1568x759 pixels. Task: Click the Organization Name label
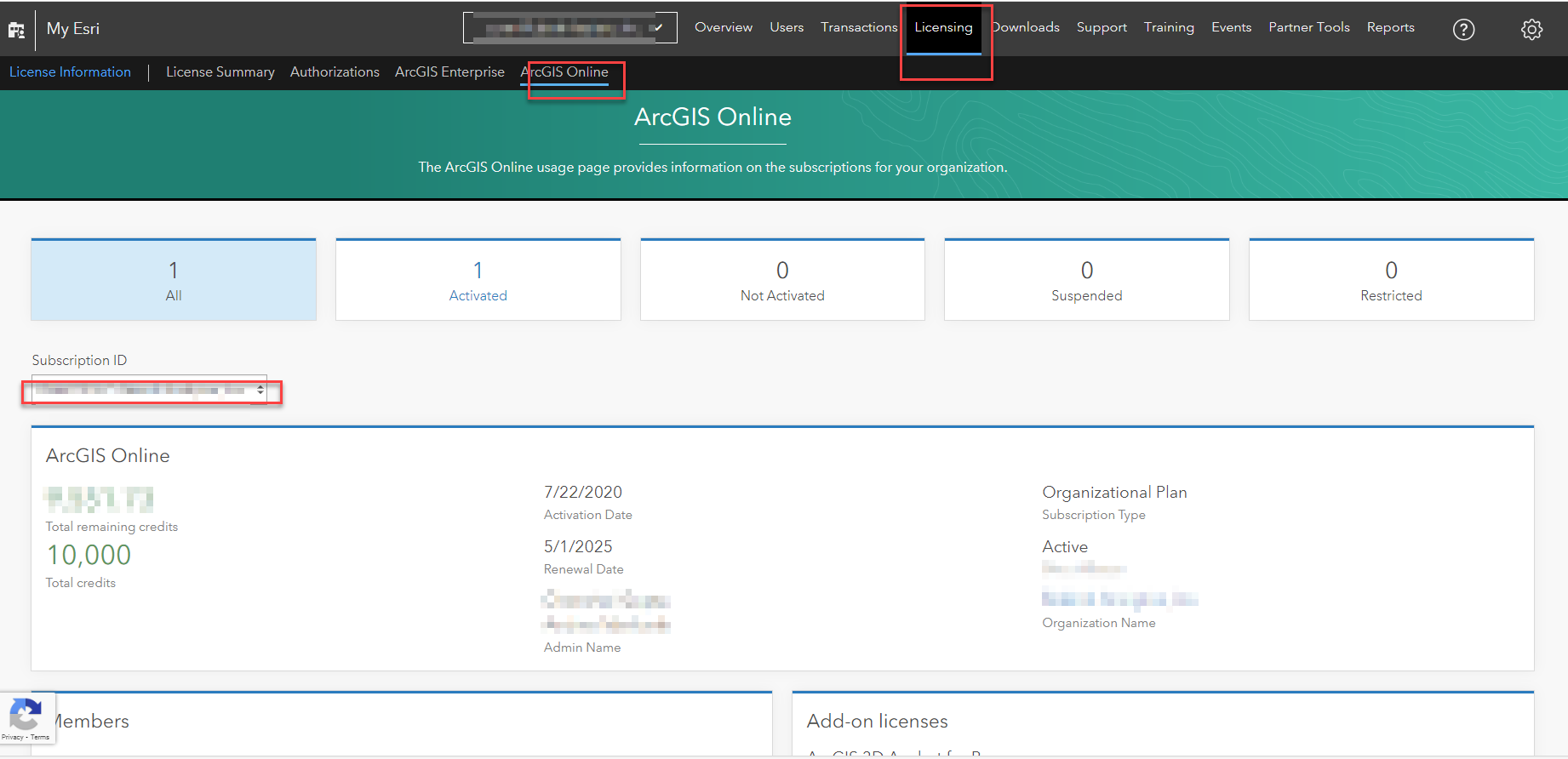coord(1099,624)
